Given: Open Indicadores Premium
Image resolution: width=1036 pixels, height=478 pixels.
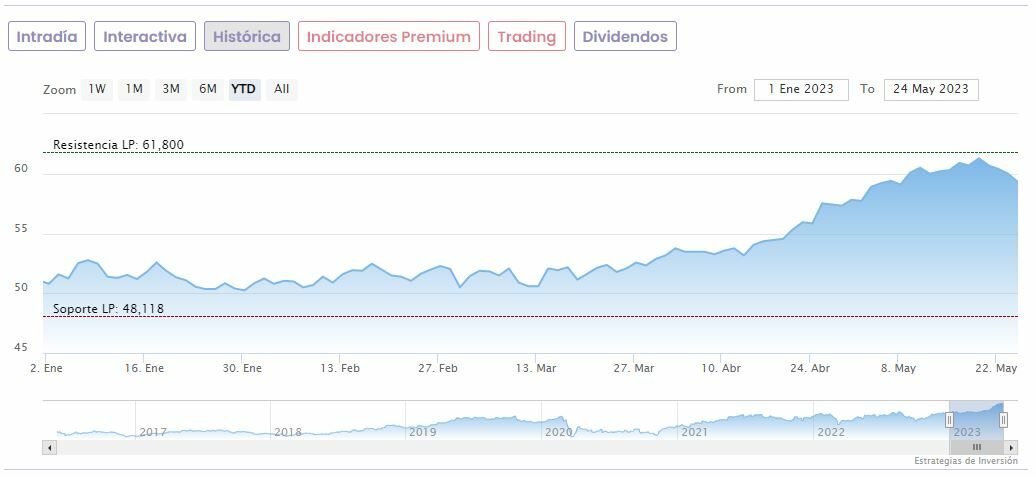Looking at the screenshot, I should (x=388, y=37).
